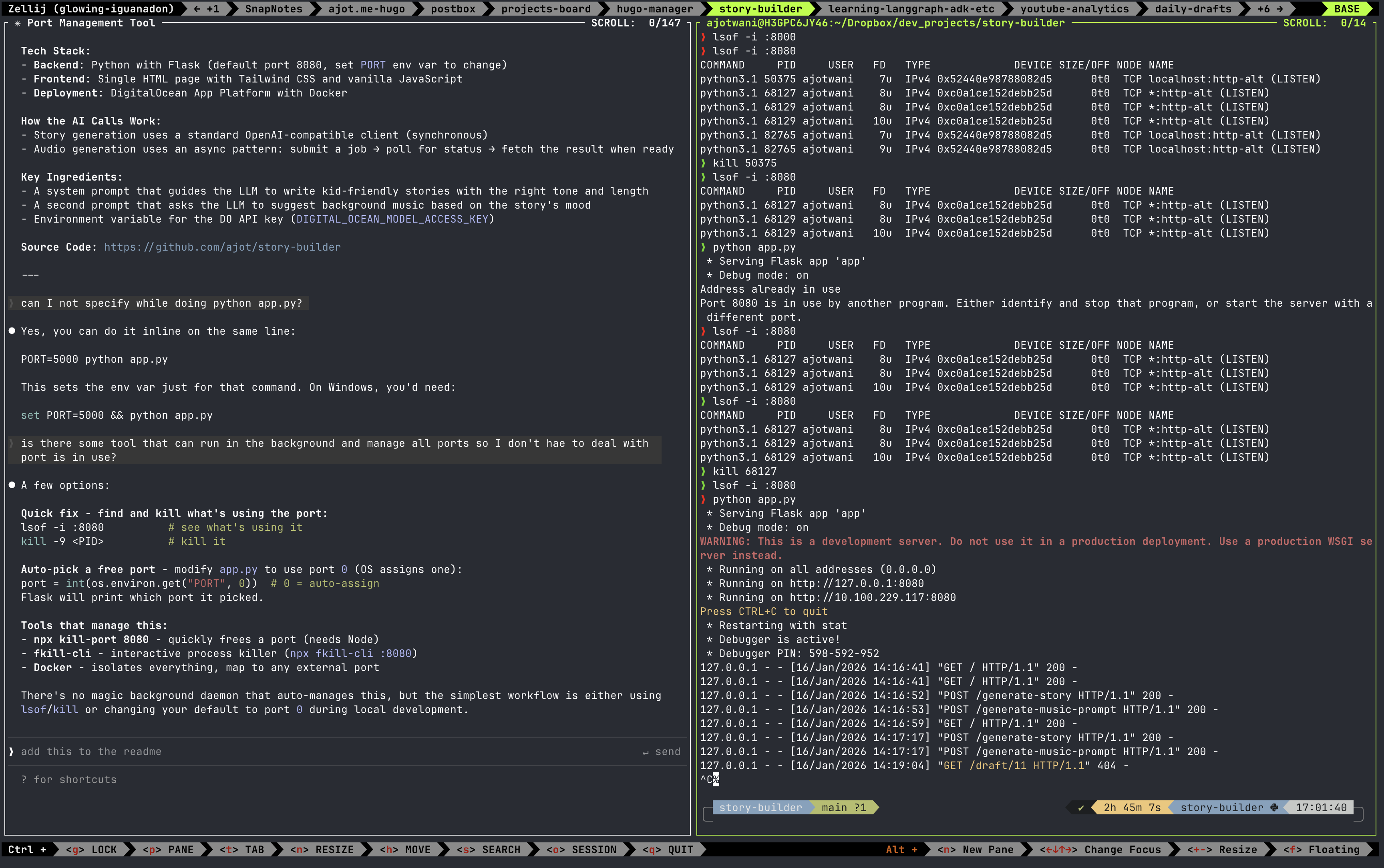Select the youtube-analytics tab

pos(1074,9)
